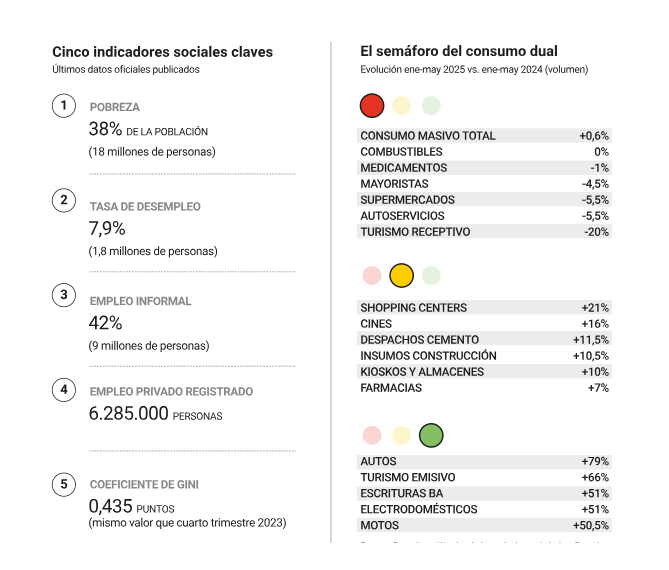The height and width of the screenshot is (570, 669).
Task: Click the numbered circle 5 beside Coeficiente de Gini
Action: (x=64, y=485)
